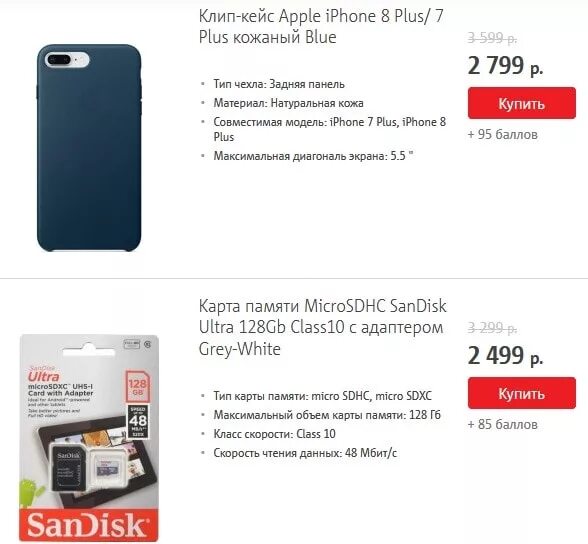Click the crossed-out 3 599 р. old price
The height and width of the screenshot is (544, 588).
tap(492, 38)
